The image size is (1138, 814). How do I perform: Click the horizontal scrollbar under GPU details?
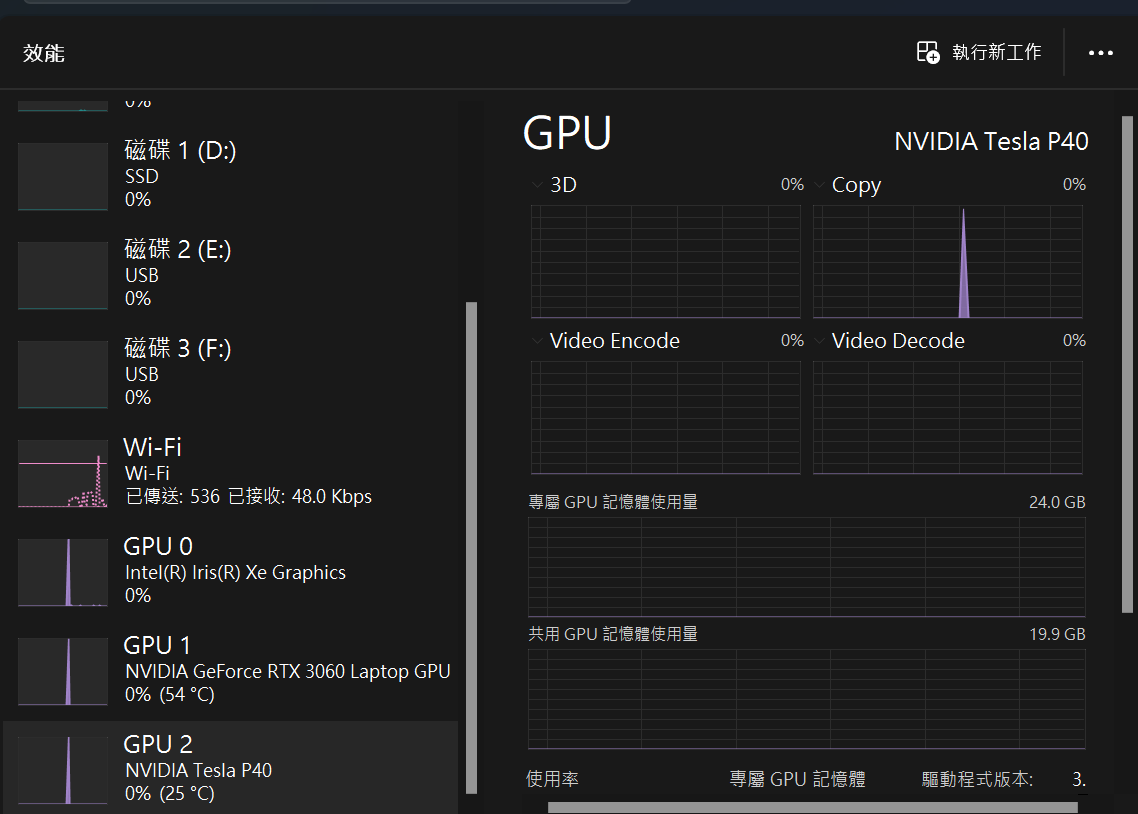tap(812, 807)
